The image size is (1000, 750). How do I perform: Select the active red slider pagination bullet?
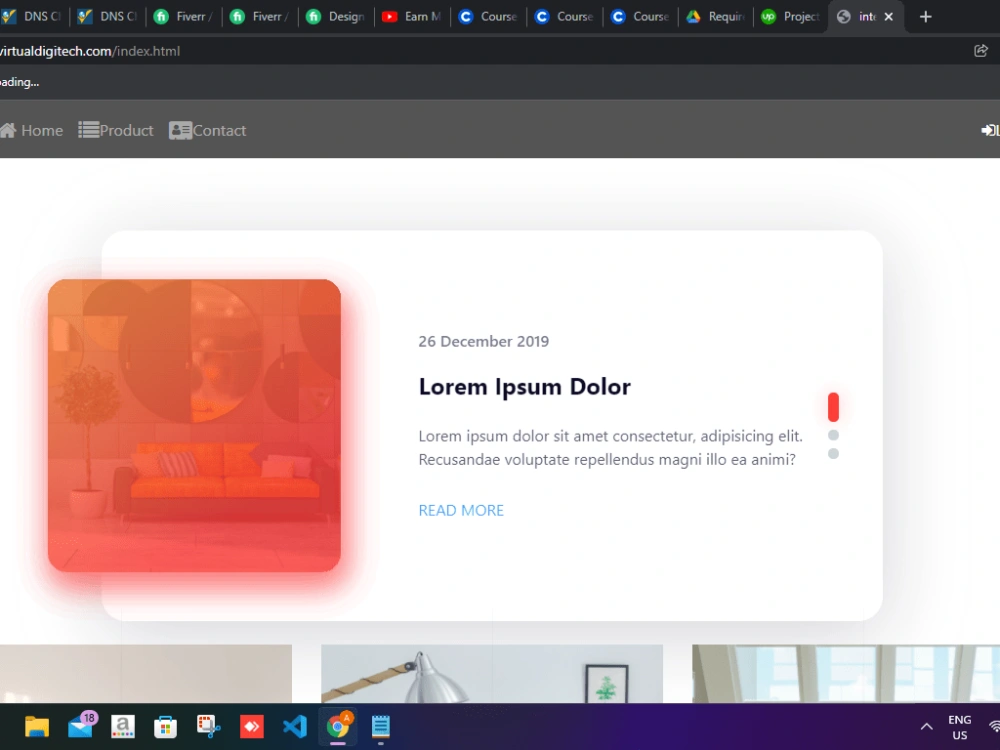tap(833, 407)
